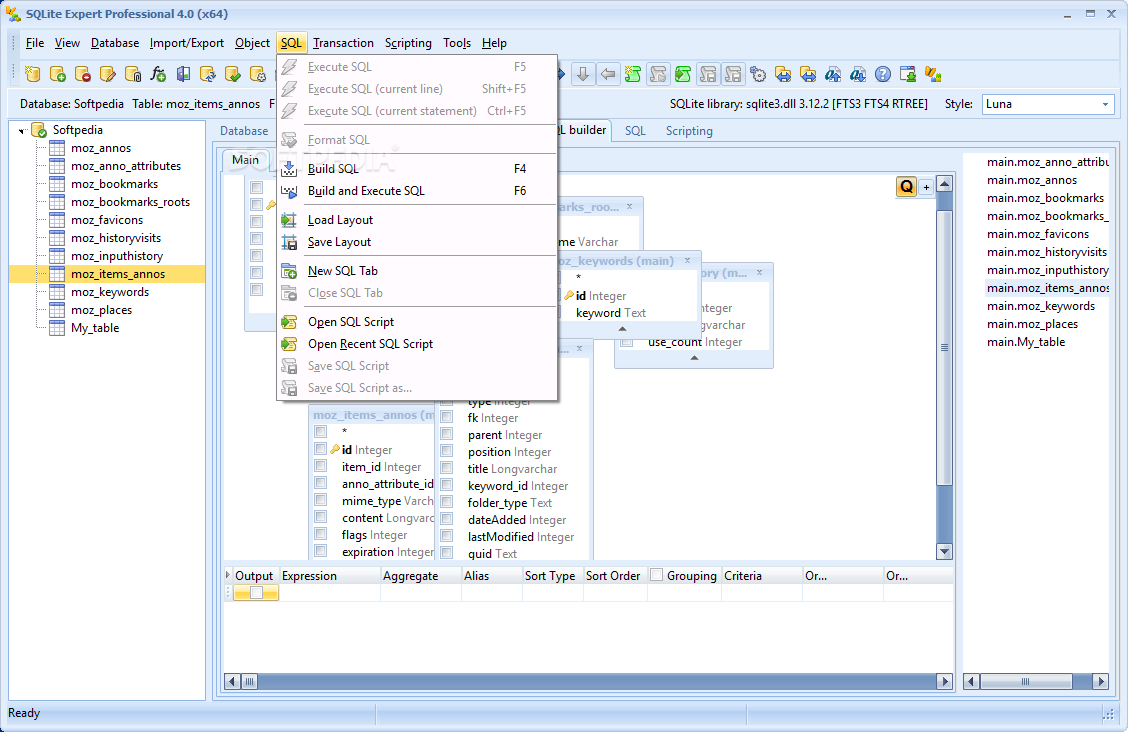1128x732 pixels.
Task: Tick the Output checkbox in the grid row
Action: [255, 593]
